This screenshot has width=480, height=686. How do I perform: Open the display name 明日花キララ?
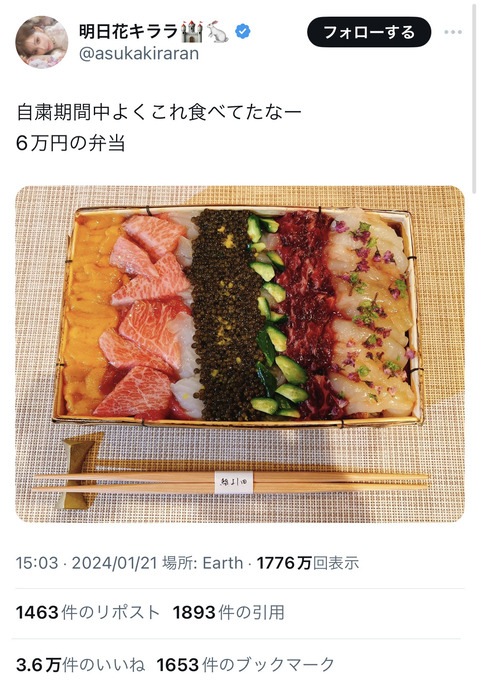128,32
